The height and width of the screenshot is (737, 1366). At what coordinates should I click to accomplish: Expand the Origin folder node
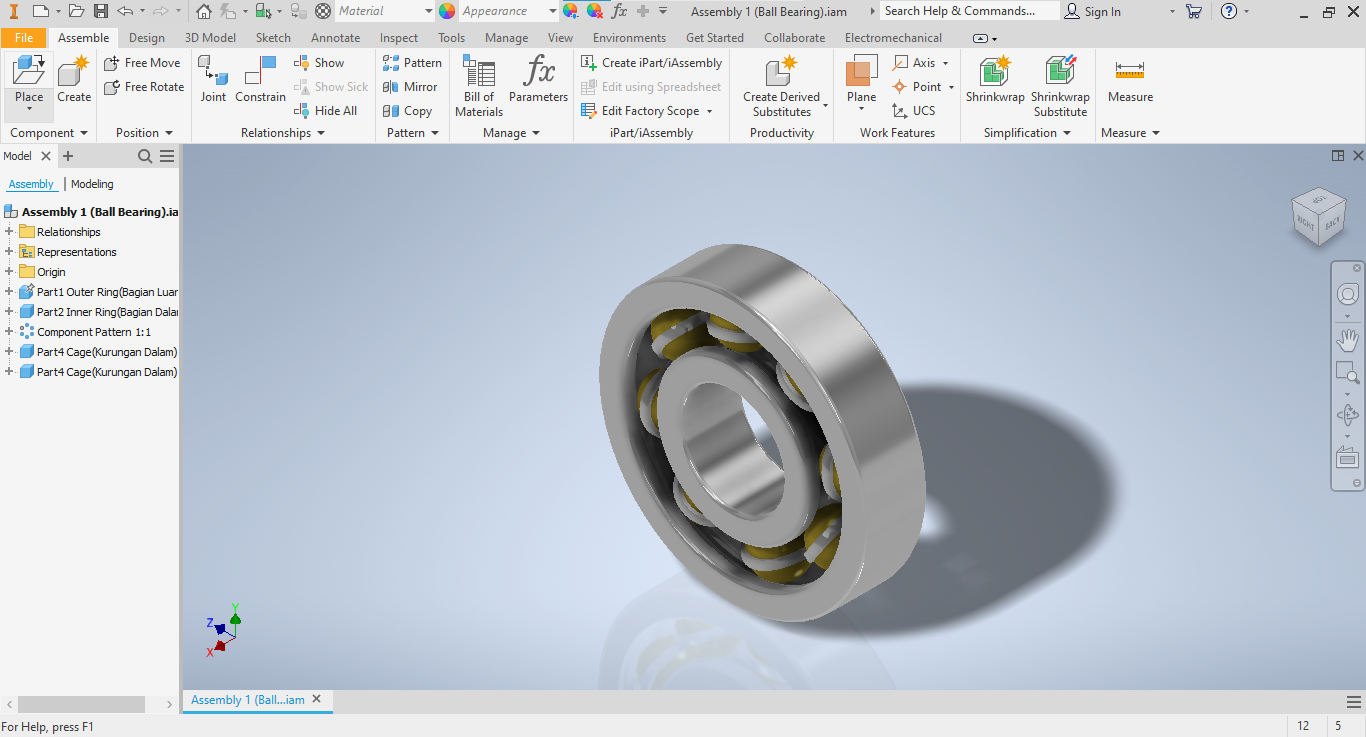9,272
